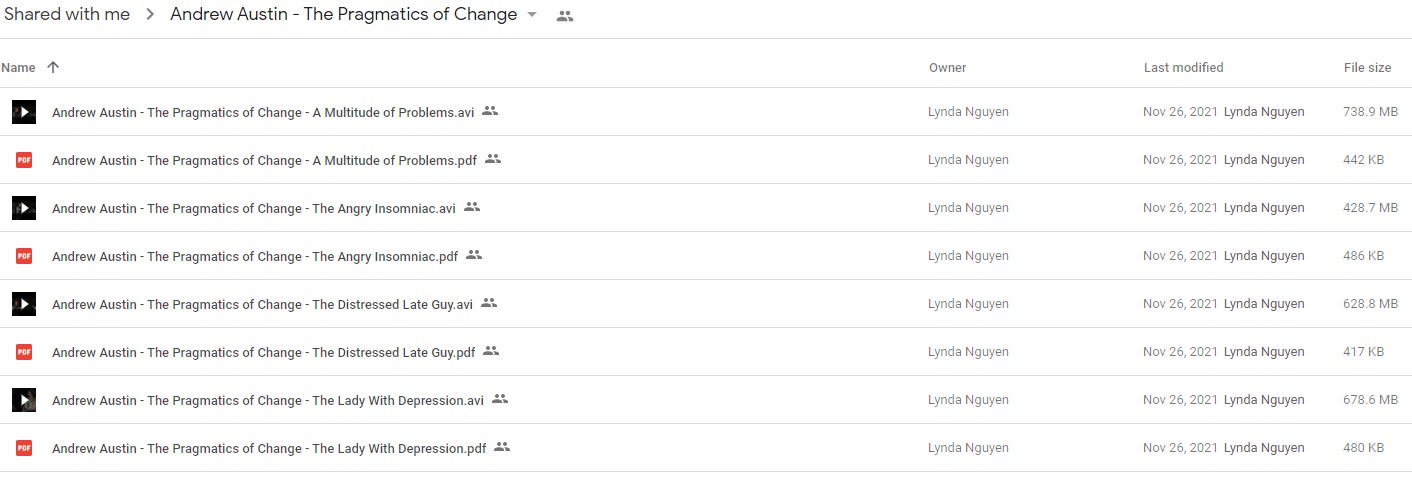This screenshot has width=1412, height=480.
Task: Open the A Multitude of Problems.avi video thumbnail
Action: 24,112
